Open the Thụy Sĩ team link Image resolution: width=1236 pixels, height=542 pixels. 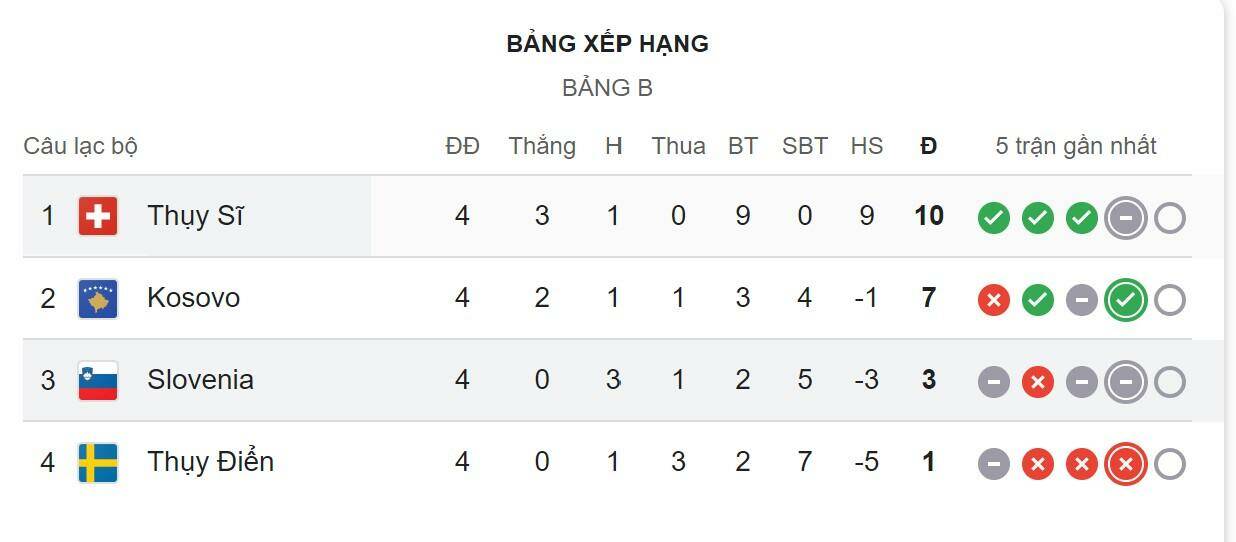pos(195,216)
